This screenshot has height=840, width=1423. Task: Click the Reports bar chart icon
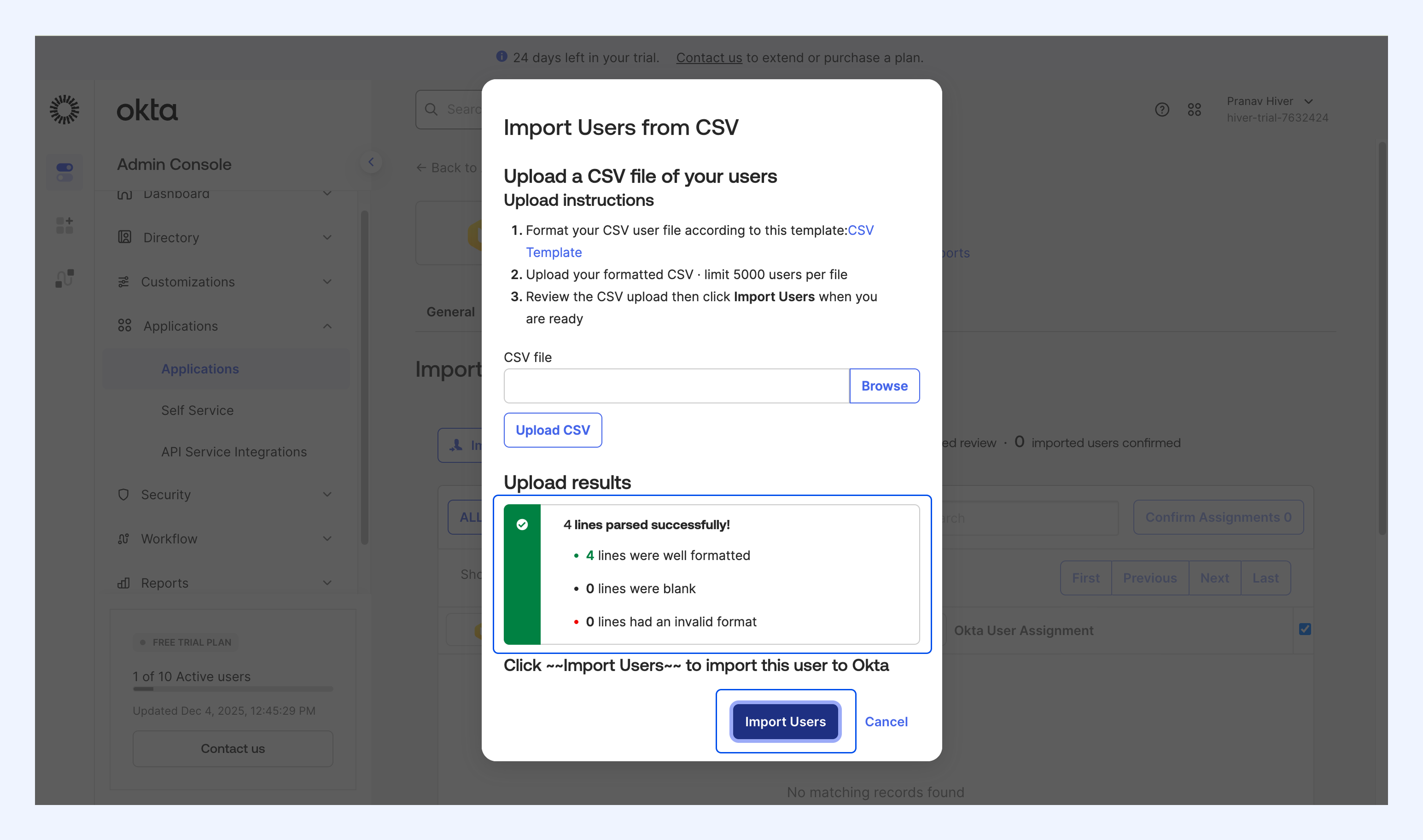pyautogui.click(x=123, y=583)
